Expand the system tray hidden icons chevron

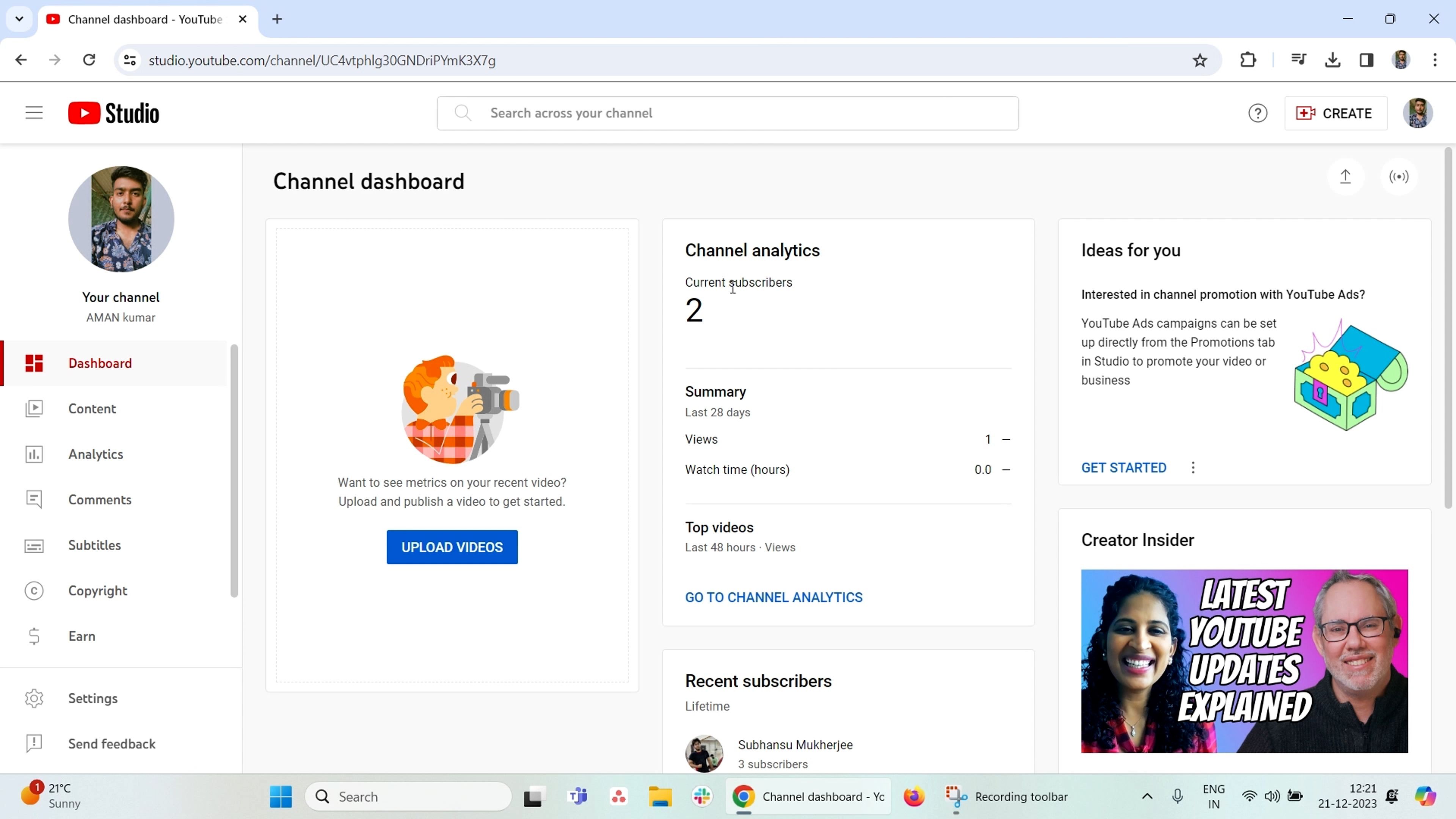click(x=1147, y=796)
